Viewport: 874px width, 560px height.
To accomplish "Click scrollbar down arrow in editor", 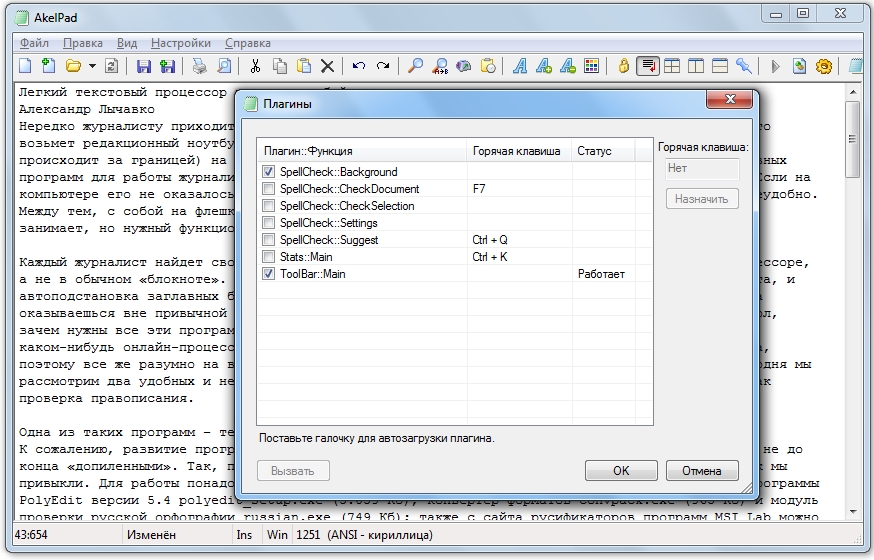I will coord(853,512).
